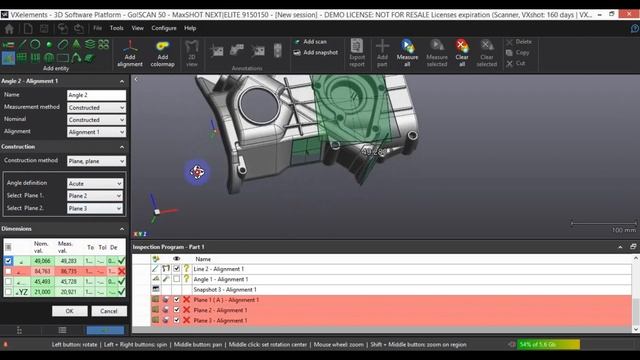This screenshot has height=360, width=640.
Task: Add a line entity with the line icon
Action: (x=22, y=44)
